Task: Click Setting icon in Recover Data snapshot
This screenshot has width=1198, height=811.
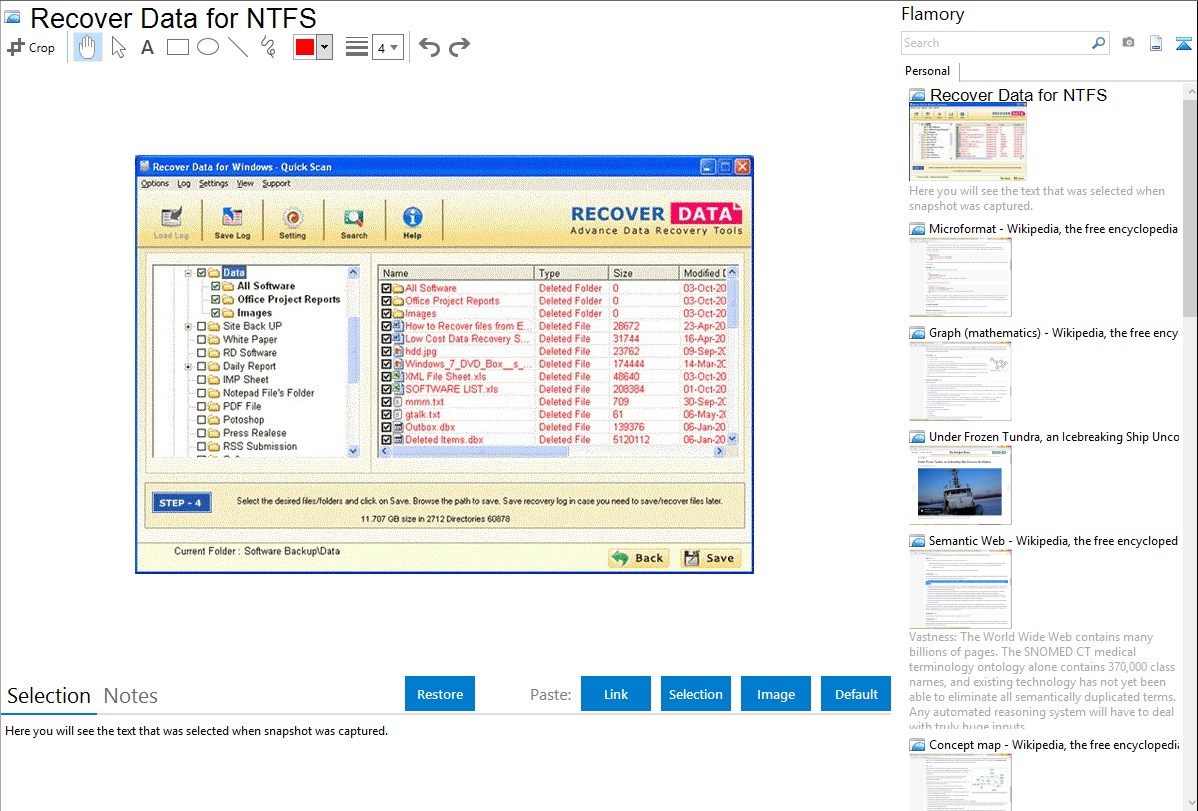Action: point(293,222)
